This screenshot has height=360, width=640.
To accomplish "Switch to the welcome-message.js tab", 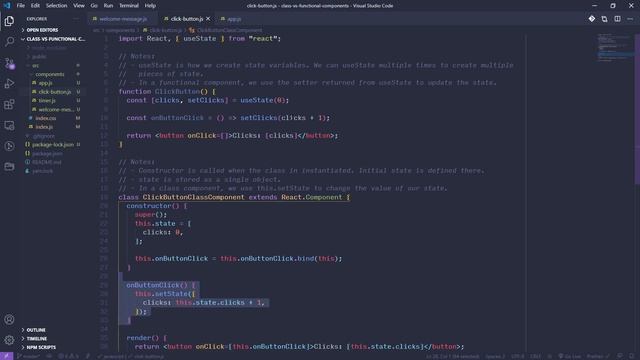I will (x=122, y=19).
